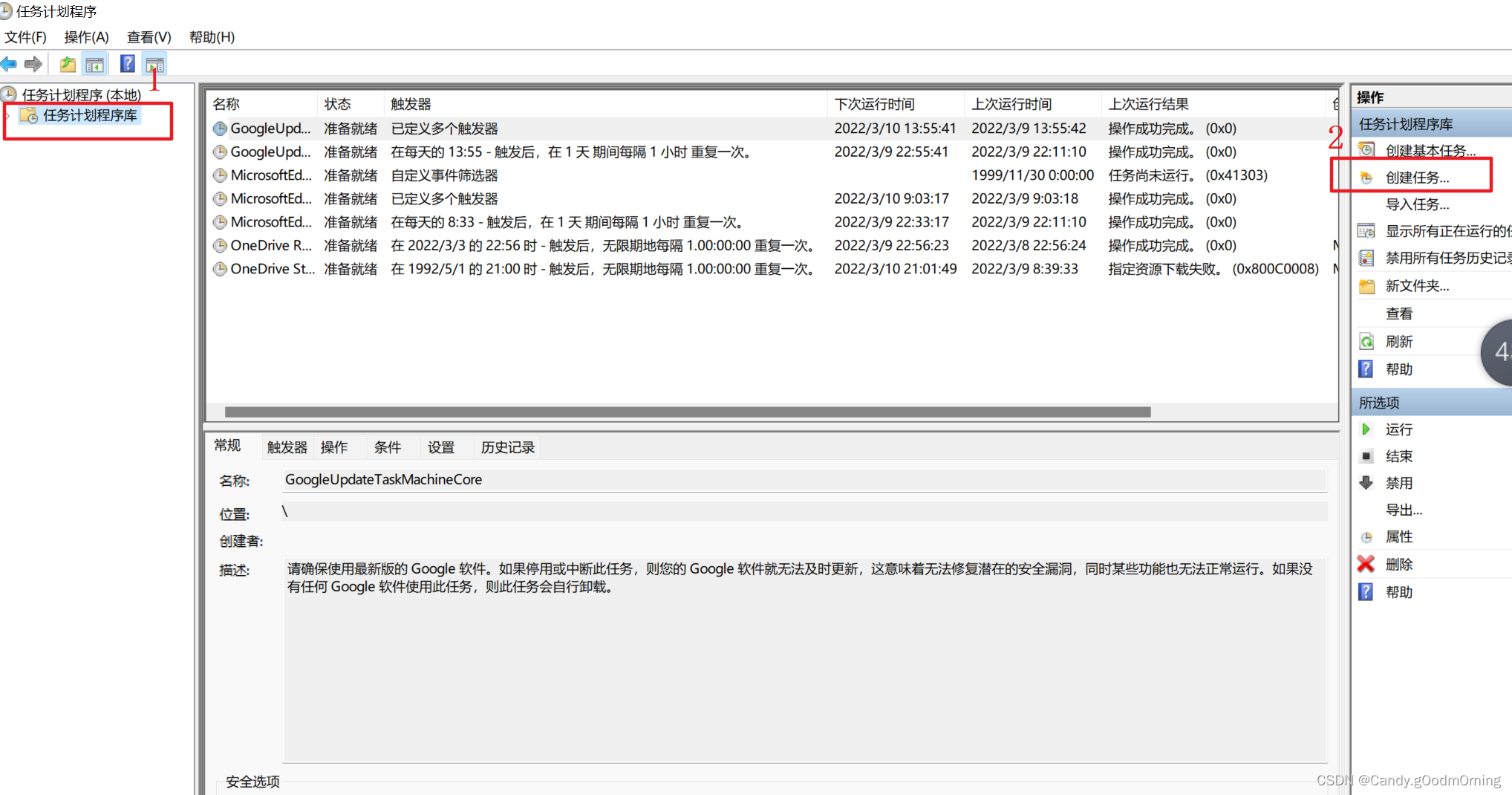The width and height of the screenshot is (1512, 795).
Task: Click the 创建基本任务 wizard icon
Action: [x=1366, y=150]
